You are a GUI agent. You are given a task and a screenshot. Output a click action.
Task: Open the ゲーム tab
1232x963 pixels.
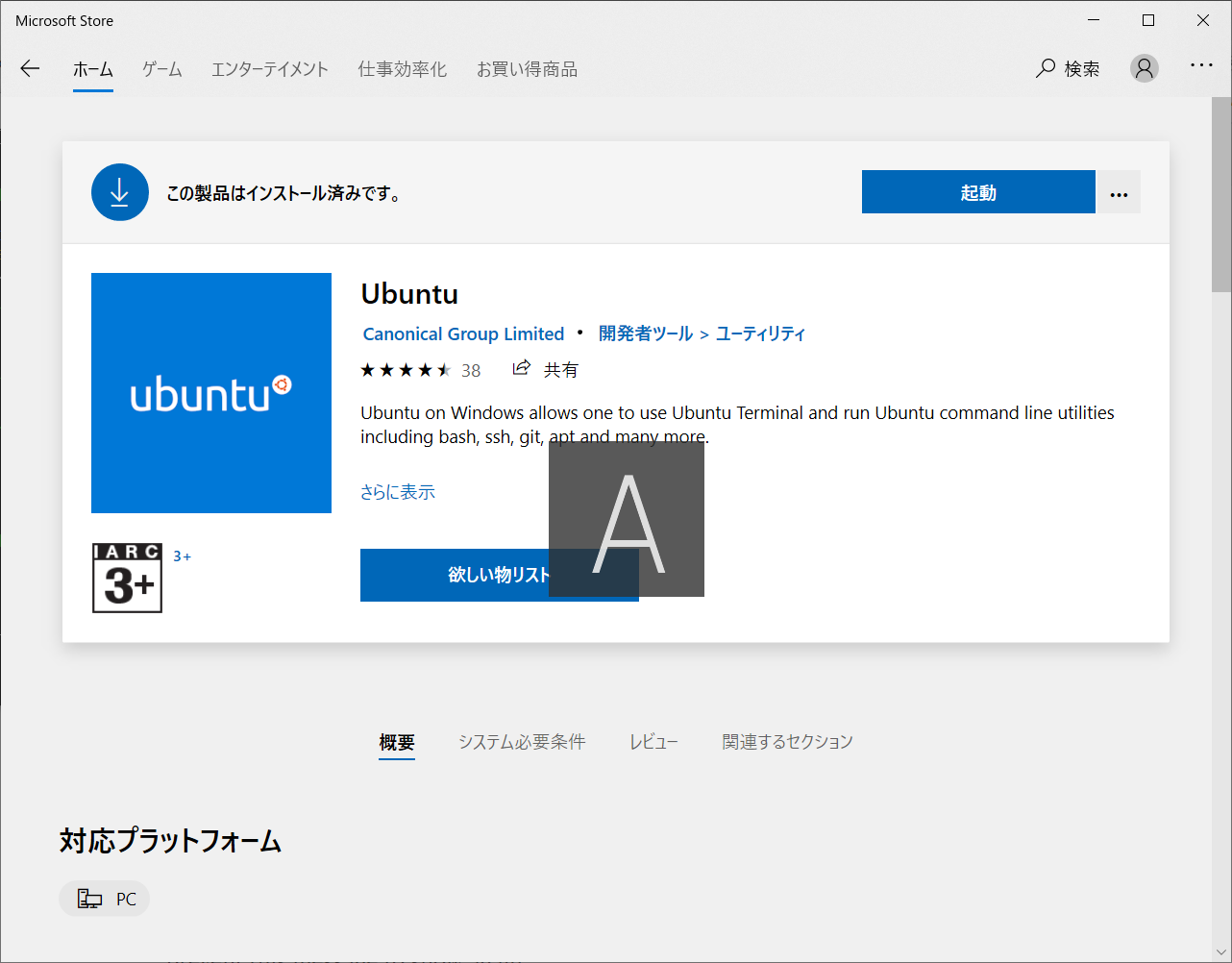[162, 69]
